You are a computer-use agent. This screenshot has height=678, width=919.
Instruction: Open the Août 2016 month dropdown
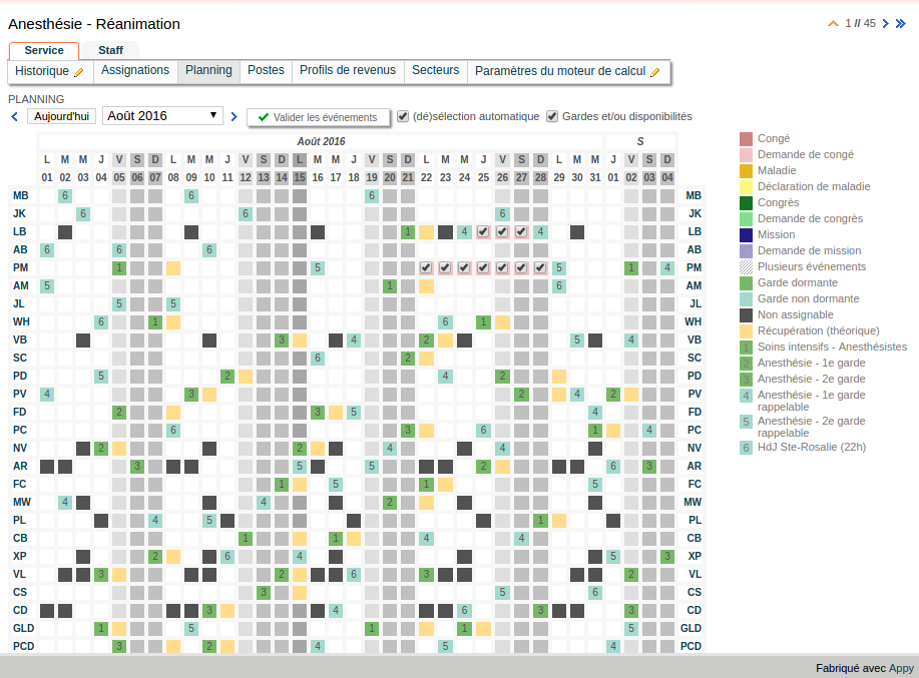163,116
